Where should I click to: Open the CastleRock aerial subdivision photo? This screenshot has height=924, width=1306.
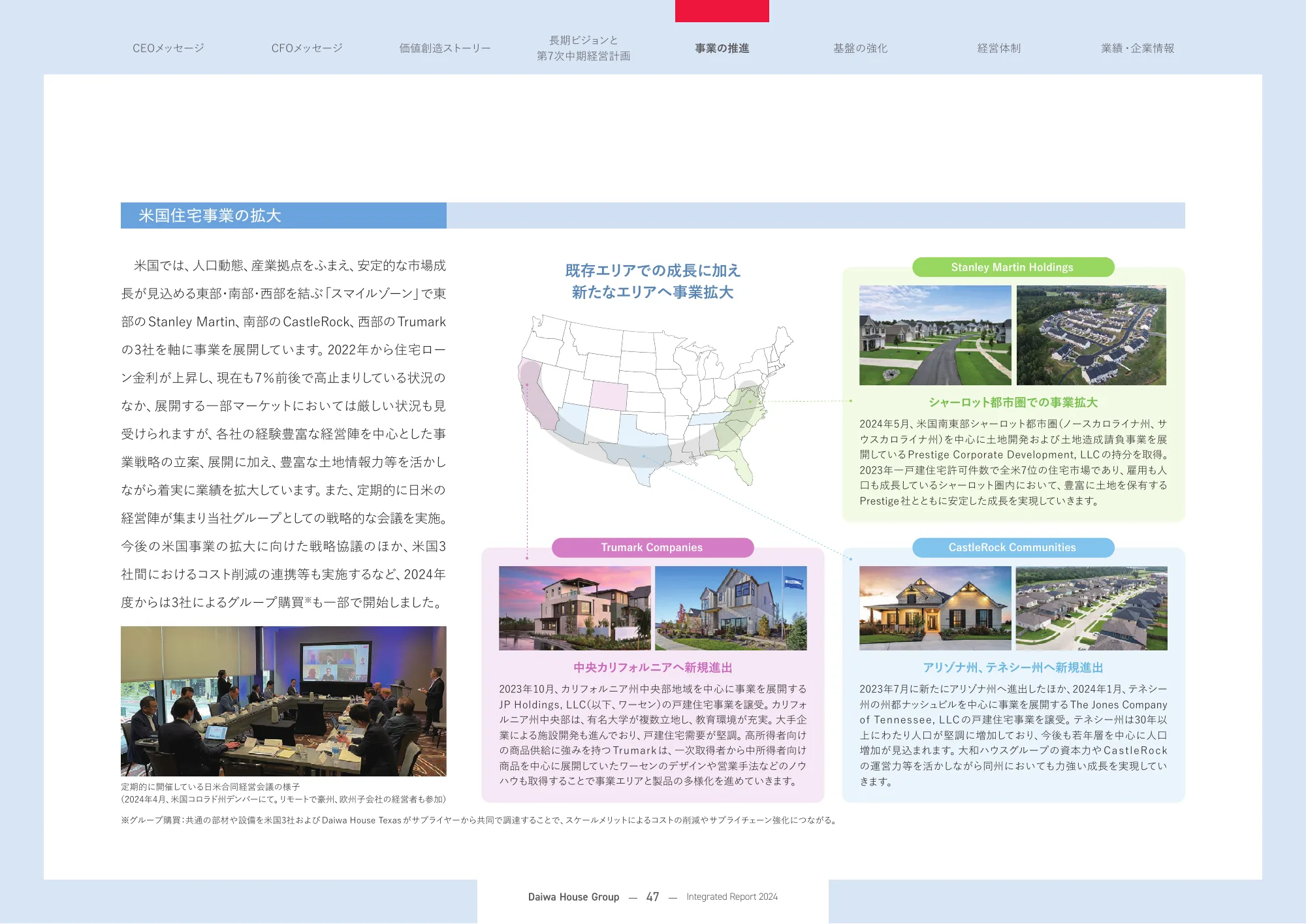(1091, 608)
